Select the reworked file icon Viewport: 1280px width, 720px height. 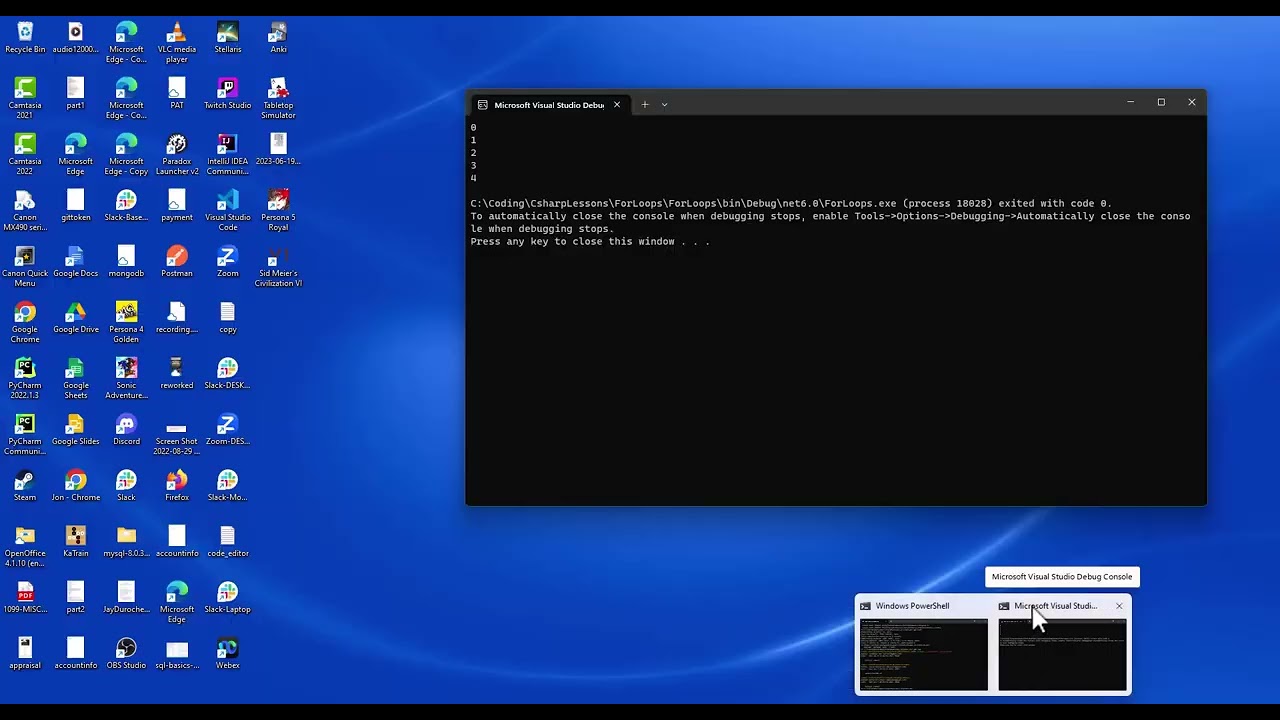tap(177, 374)
